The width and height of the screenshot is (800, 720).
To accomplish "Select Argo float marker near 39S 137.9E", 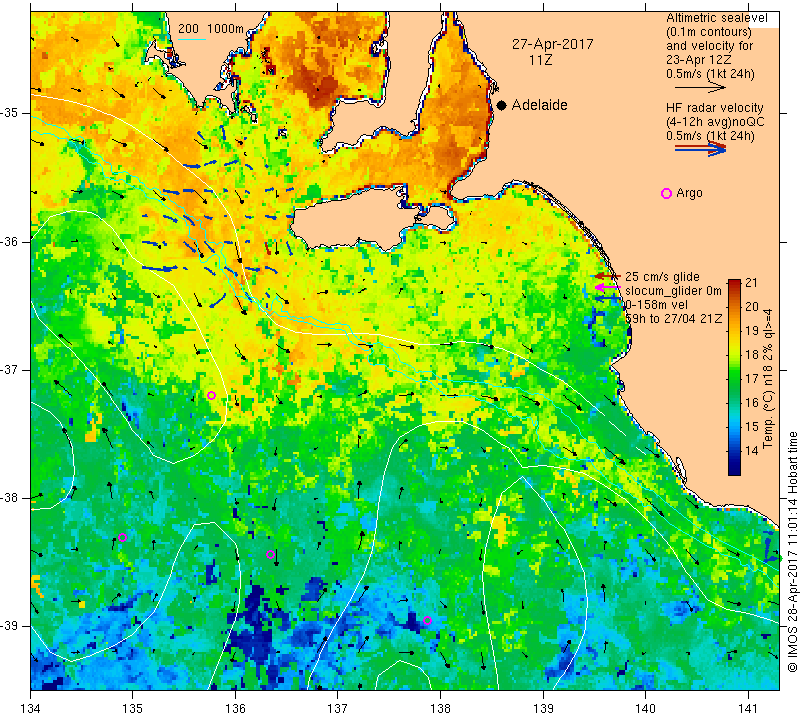I will (428, 620).
